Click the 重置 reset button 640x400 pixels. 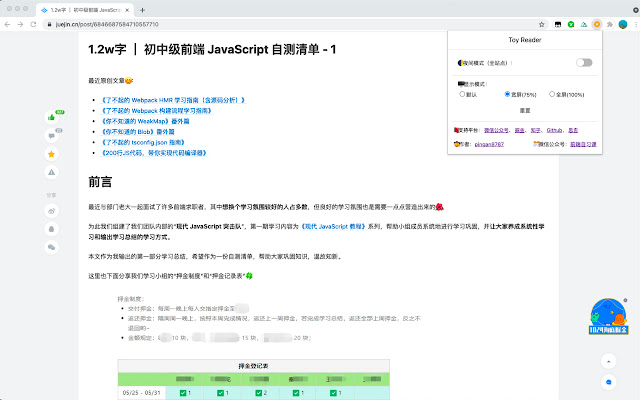tap(524, 111)
